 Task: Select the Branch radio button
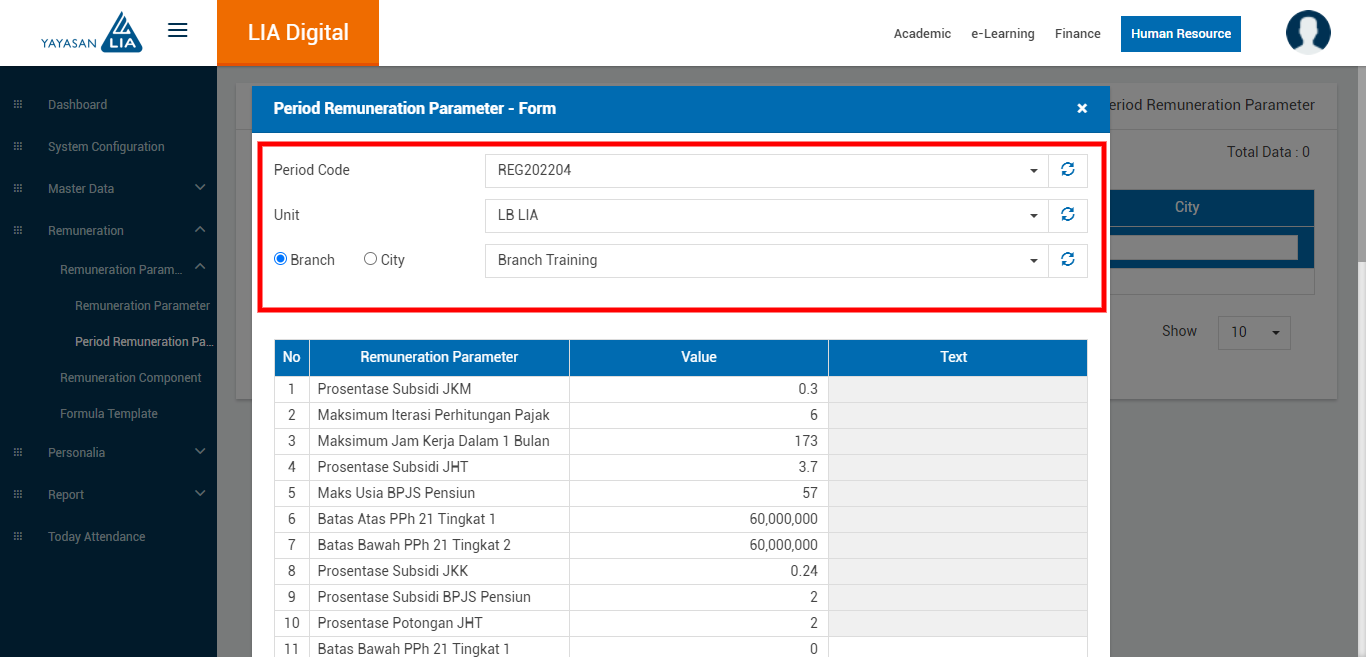pyautogui.click(x=281, y=260)
